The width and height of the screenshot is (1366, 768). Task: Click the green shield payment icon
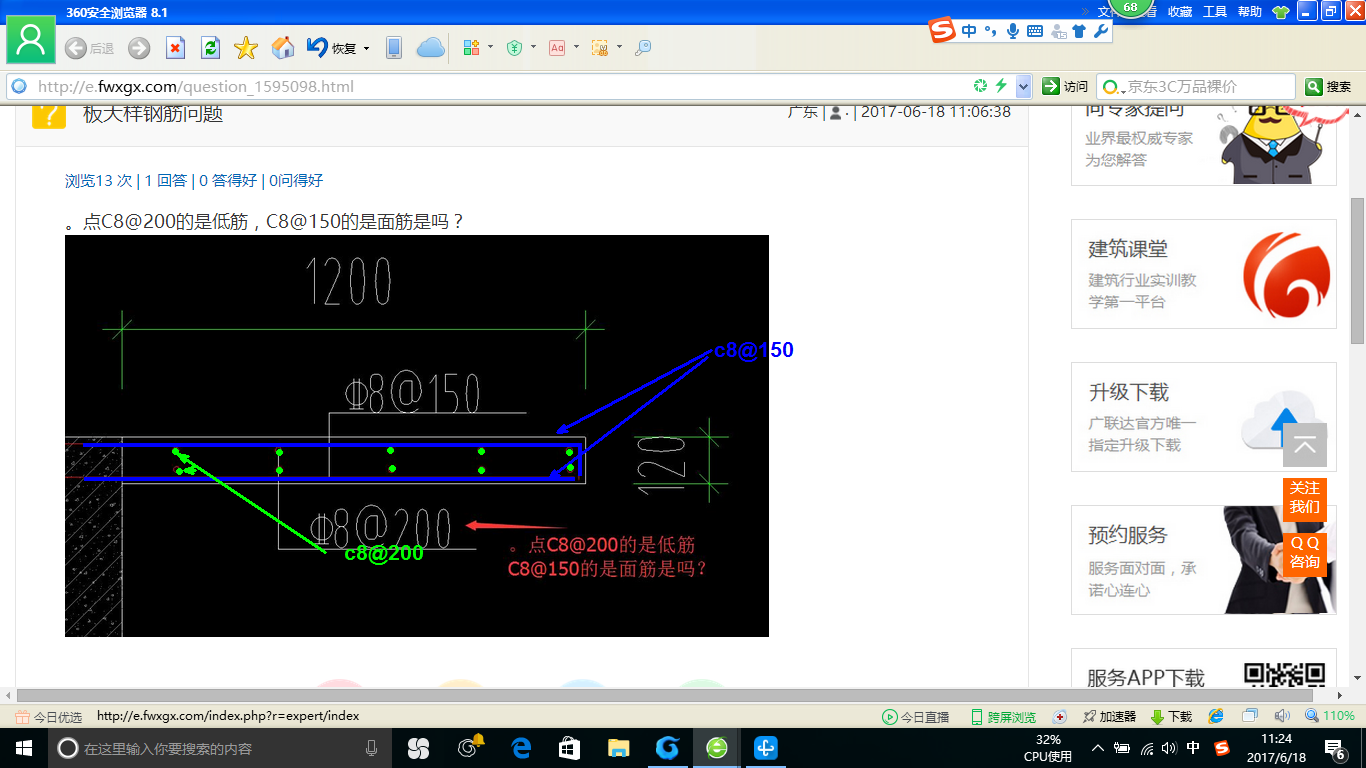pos(514,47)
